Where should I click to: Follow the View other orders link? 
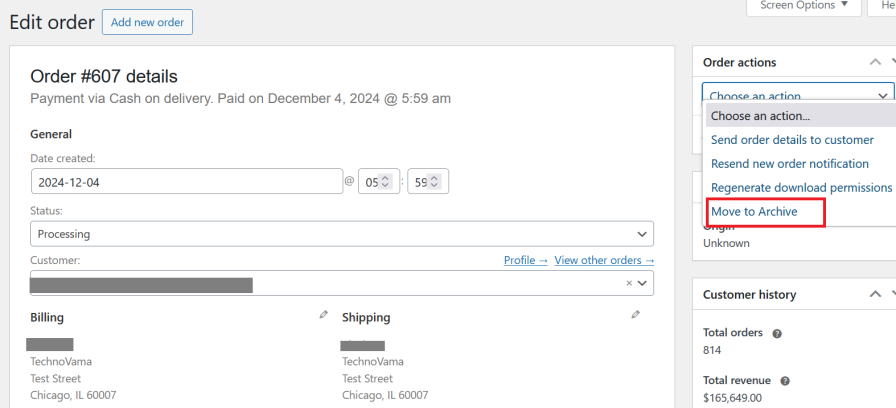tap(604, 261)
